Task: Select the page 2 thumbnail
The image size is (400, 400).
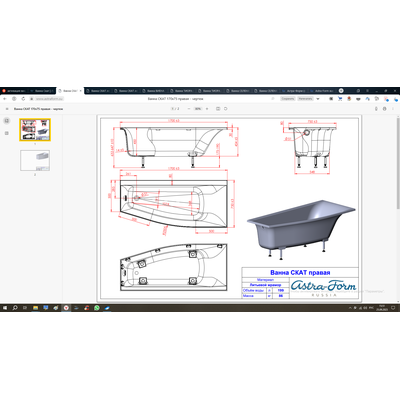Action: [35, 160]
